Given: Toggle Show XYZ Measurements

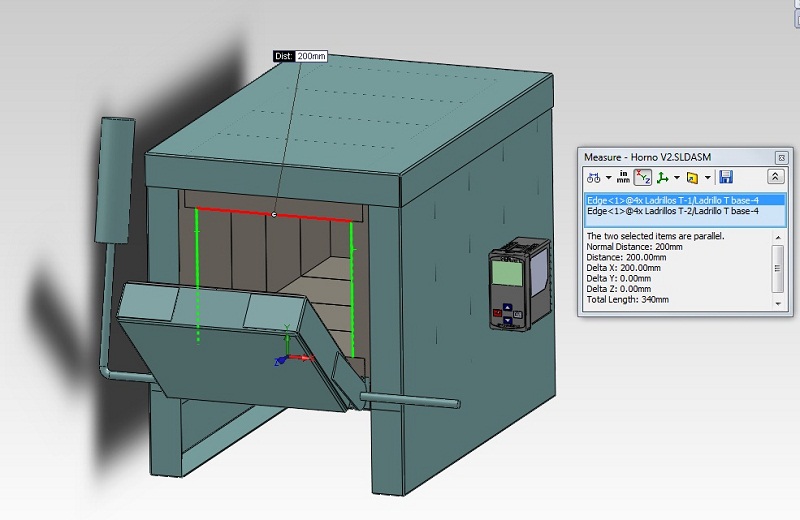Looking at the screenshot, I should tap(643, 177).
